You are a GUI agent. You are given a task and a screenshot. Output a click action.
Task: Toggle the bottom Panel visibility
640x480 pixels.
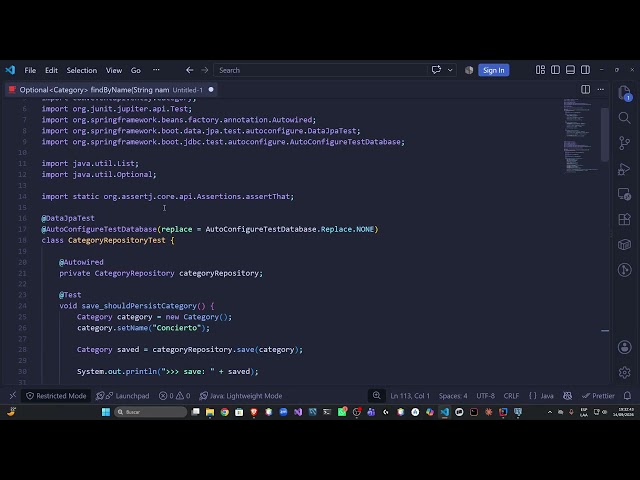[570, 70]
